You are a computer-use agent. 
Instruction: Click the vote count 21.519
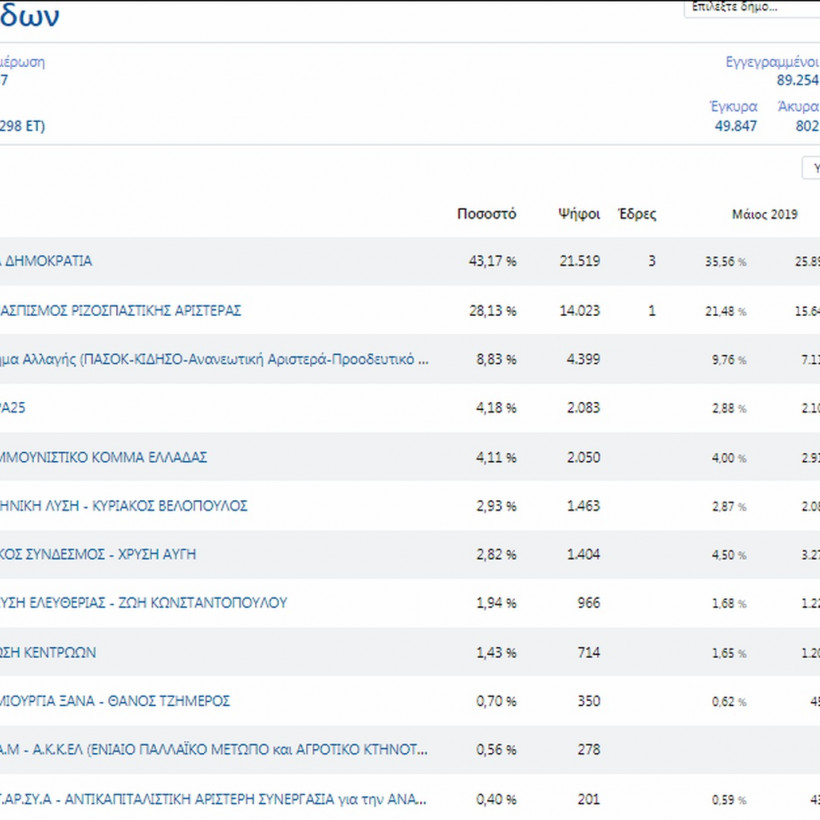pos(579,261)
